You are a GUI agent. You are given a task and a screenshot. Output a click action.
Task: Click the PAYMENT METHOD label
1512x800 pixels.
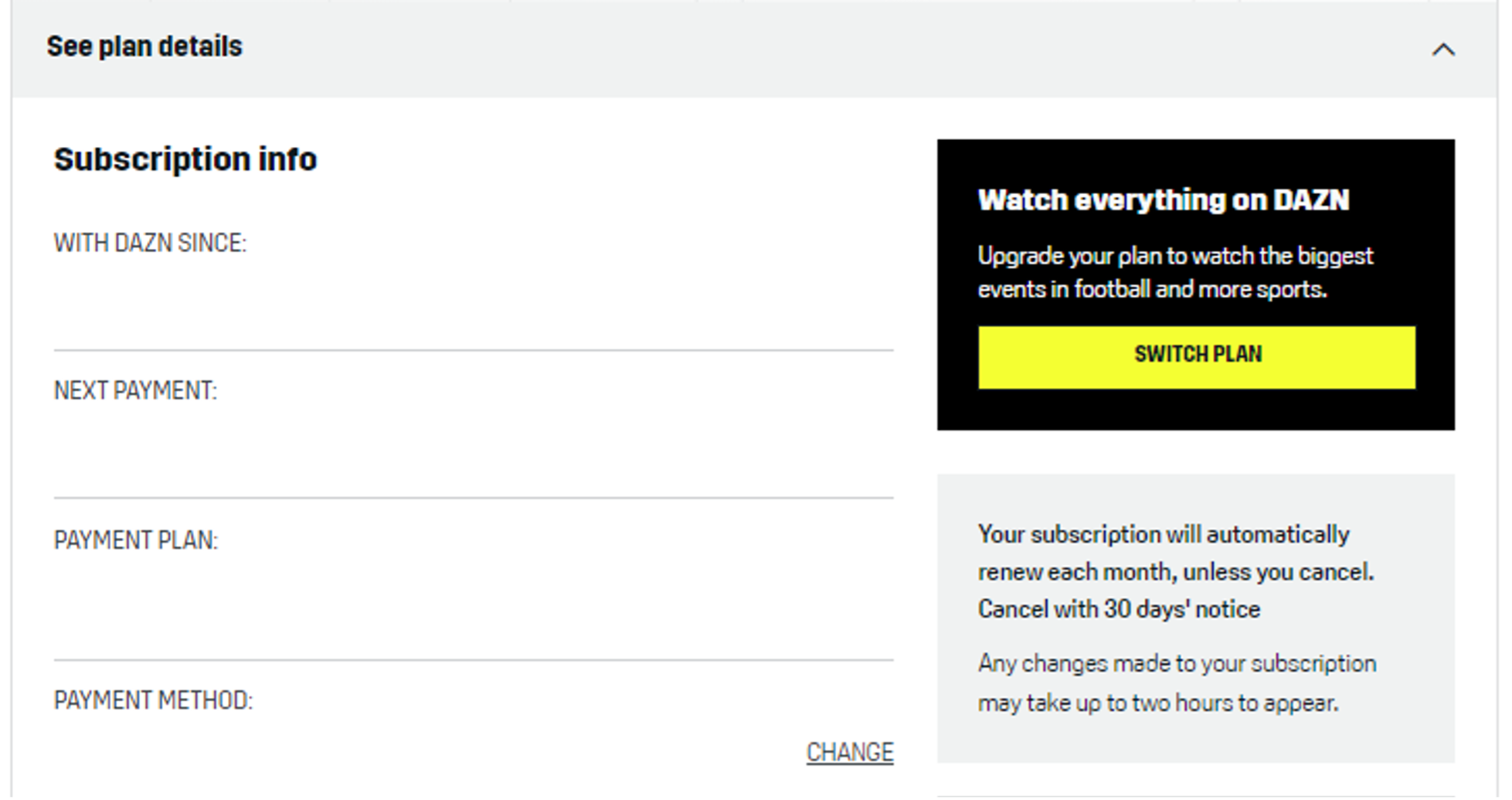click(x=153, y=700)
